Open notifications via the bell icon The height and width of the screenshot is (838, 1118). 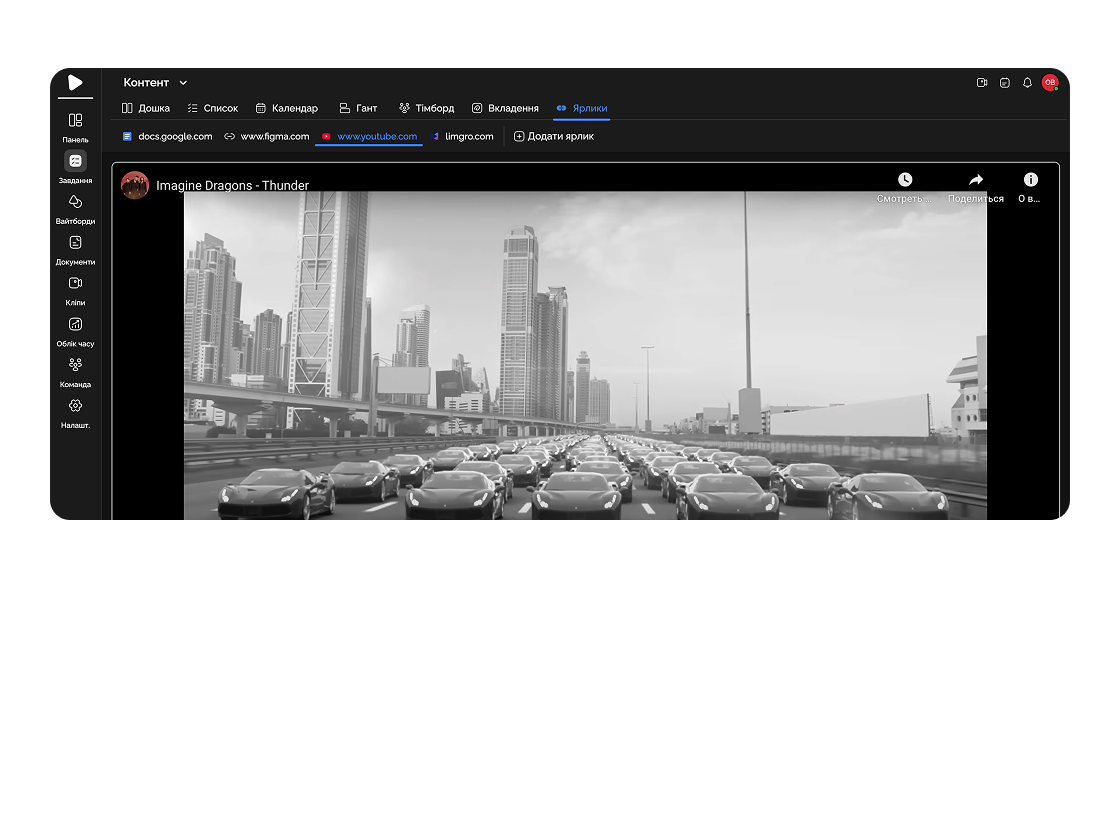click(1027, 83)
